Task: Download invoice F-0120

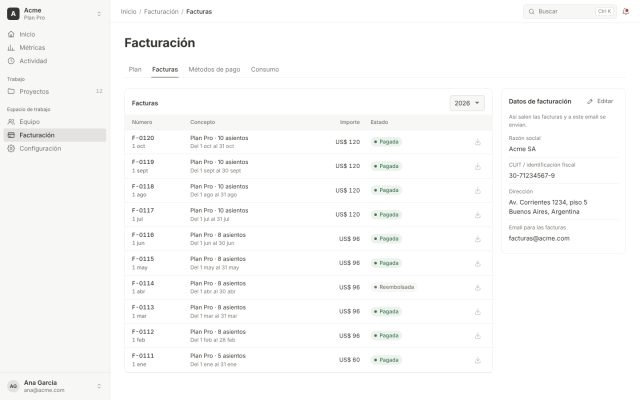Action: [478, 142]
